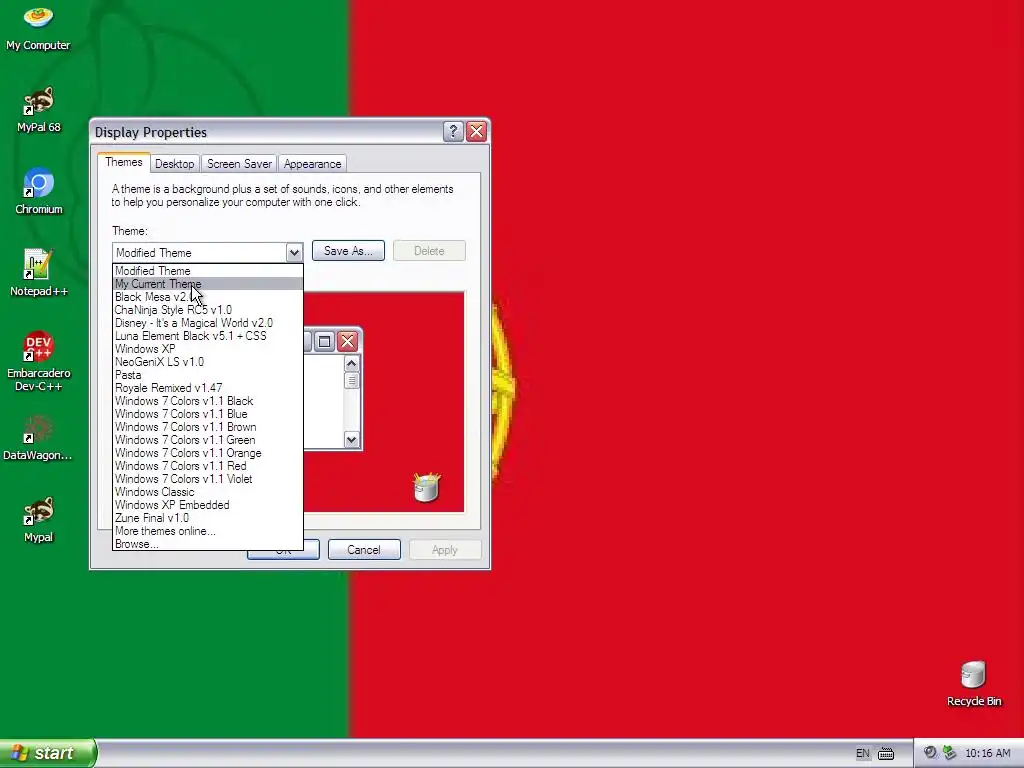Choose the Pasta theme
The width and height of the screenshot is (1024, 768).
coord(208,375)
